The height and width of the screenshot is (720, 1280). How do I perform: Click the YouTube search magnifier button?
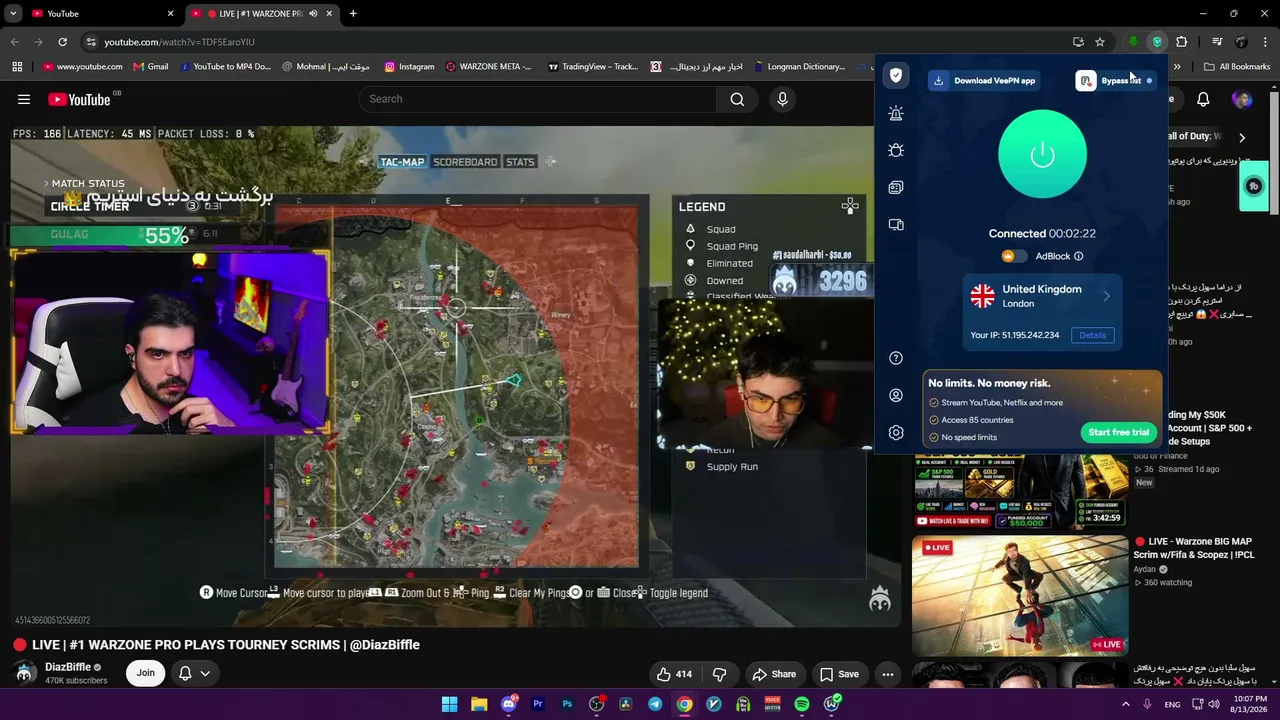click(x=737, y=99)
